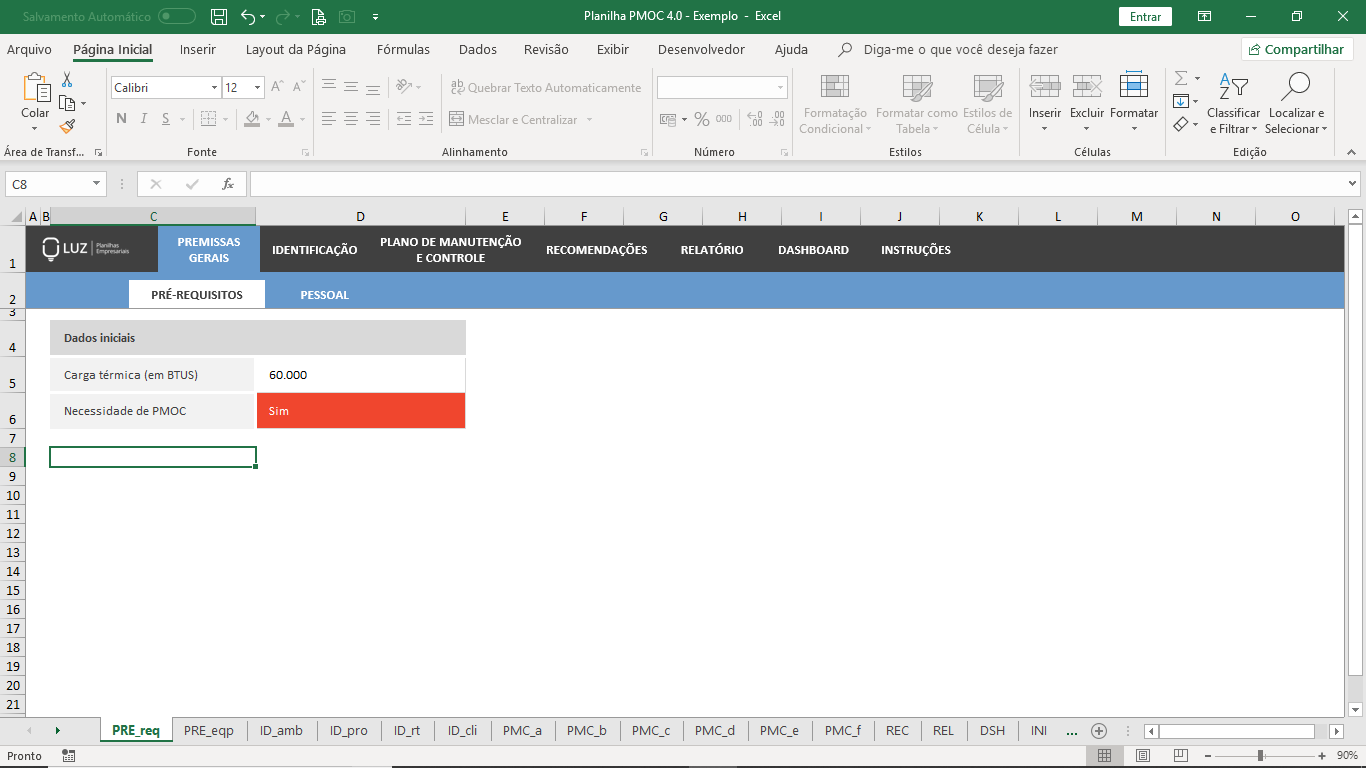Open Localizar e Selecionar magnifier

coord(1294,104)
